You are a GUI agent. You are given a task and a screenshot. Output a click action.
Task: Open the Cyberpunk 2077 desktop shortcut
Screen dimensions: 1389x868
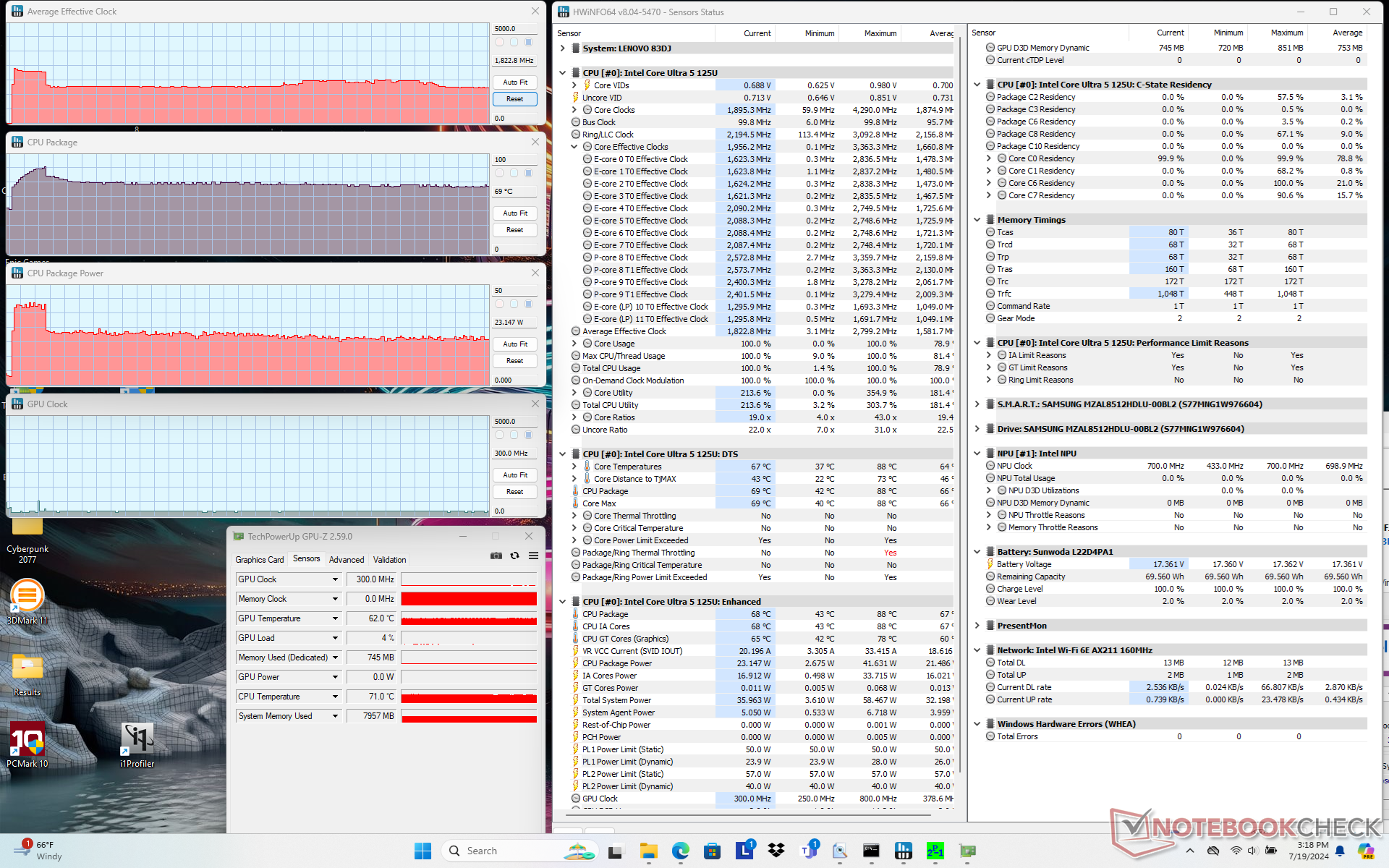pos(27,540)
